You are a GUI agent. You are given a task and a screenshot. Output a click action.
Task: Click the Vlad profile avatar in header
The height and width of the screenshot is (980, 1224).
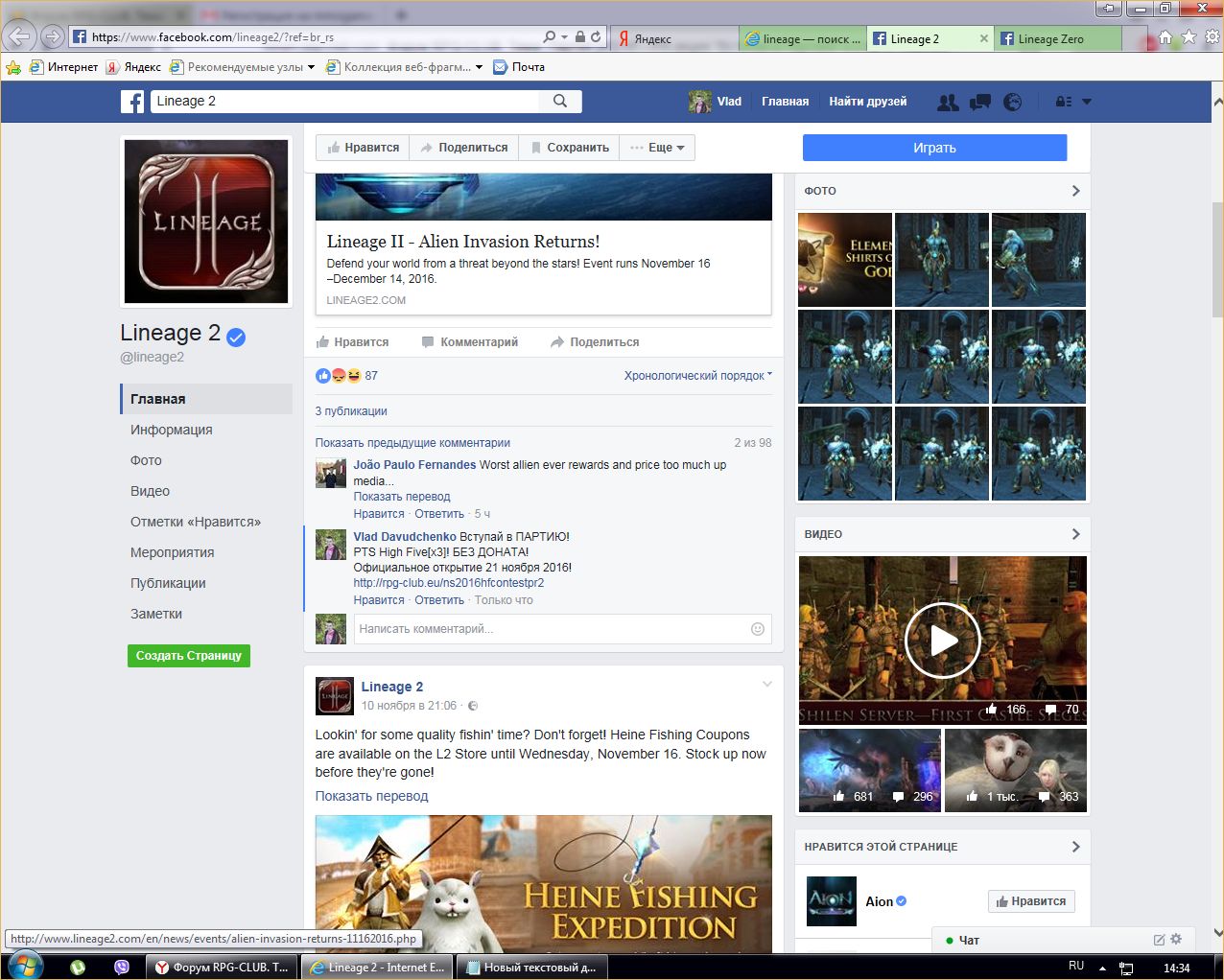coord(700,102)
